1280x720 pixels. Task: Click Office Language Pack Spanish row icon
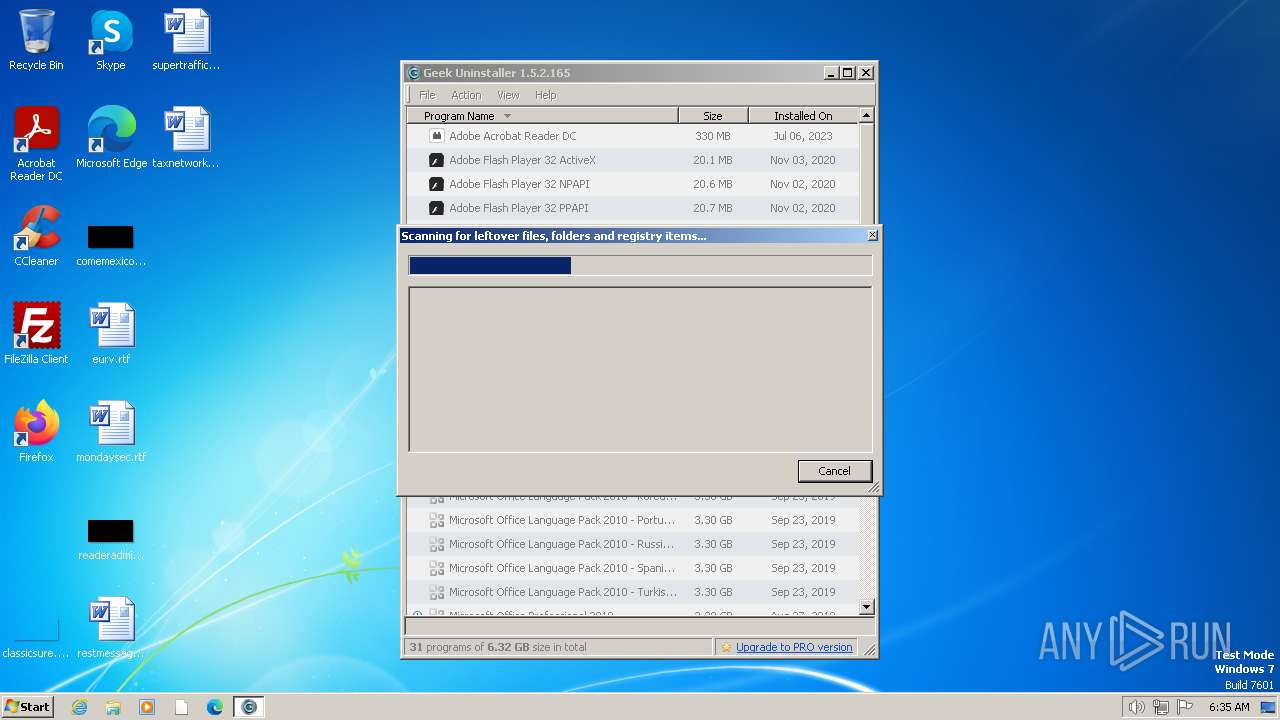[x=436, y=568]
